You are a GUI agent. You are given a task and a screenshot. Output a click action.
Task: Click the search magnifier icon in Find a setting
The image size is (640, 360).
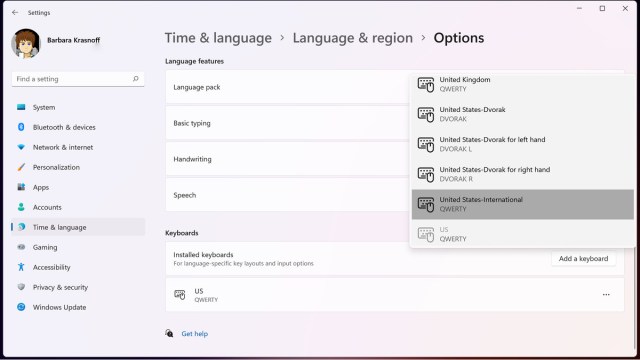point(136,79)
